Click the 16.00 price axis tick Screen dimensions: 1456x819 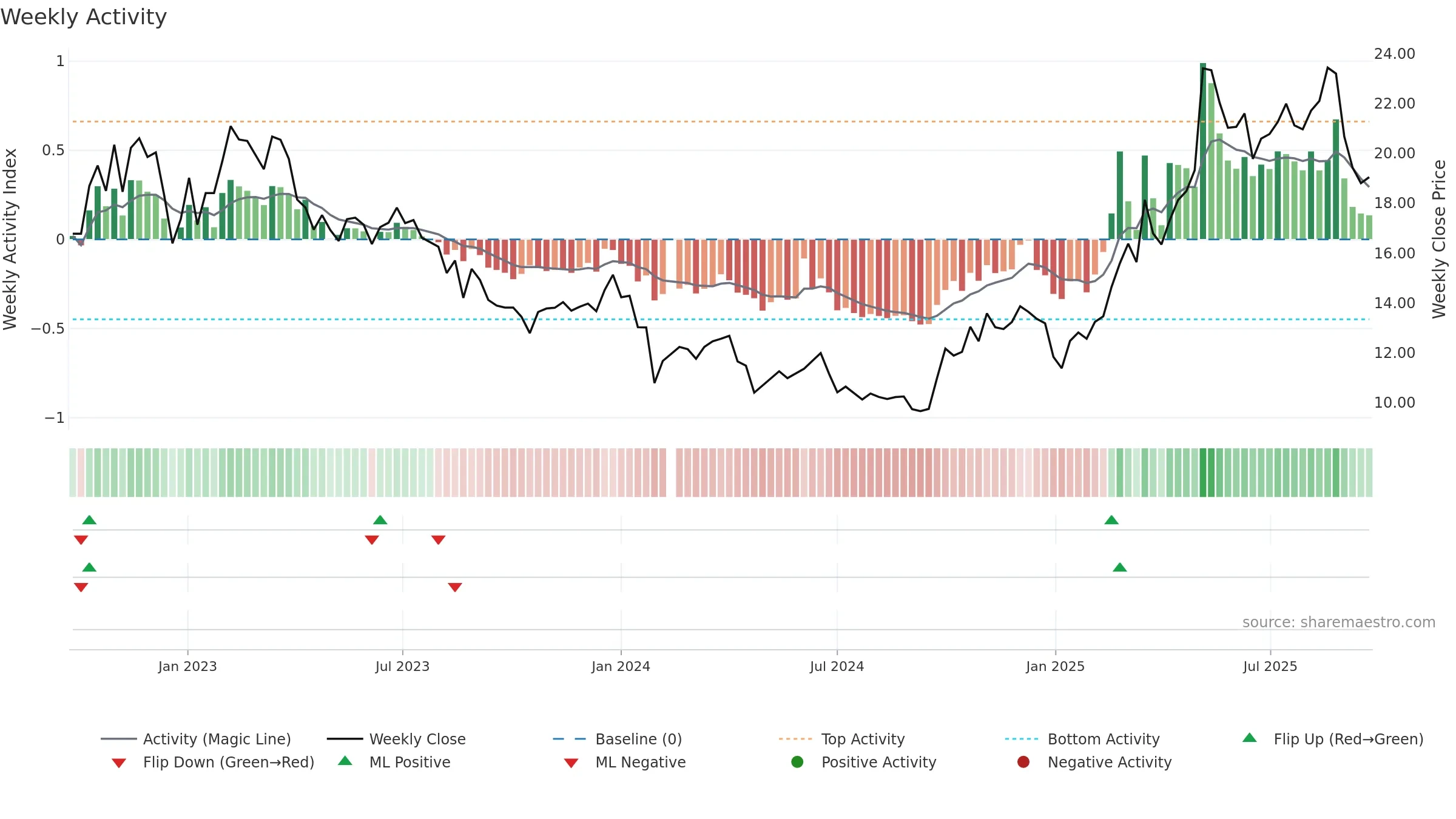[x=1394, y=253]
